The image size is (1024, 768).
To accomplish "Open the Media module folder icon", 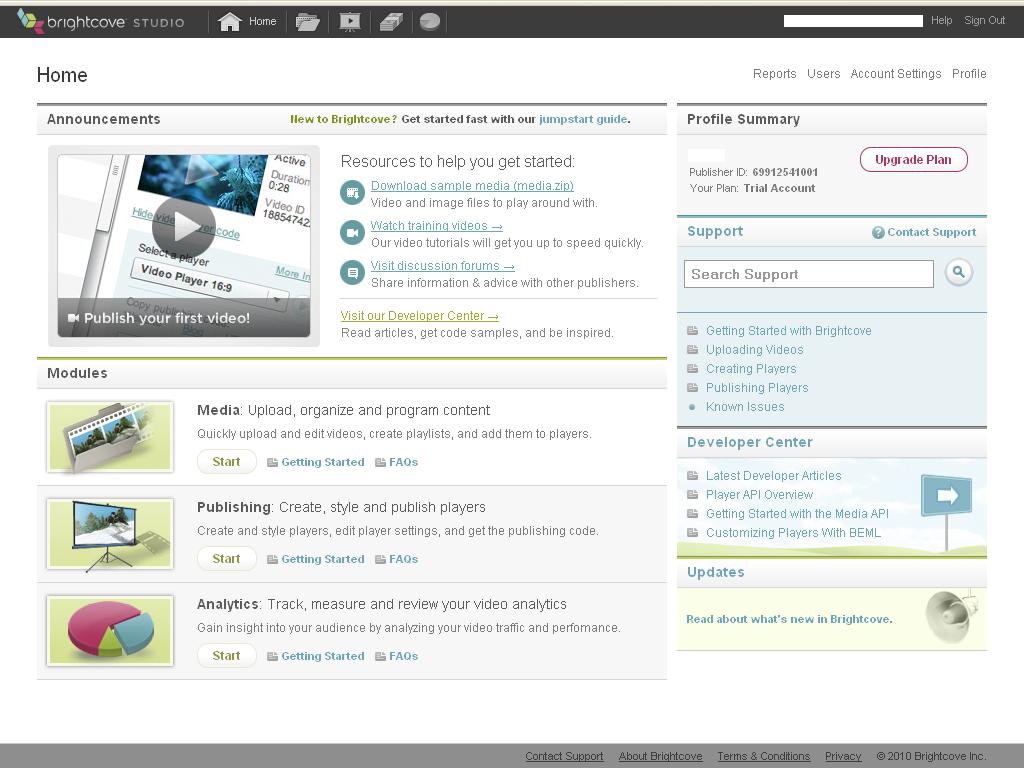I will (308, 22).
